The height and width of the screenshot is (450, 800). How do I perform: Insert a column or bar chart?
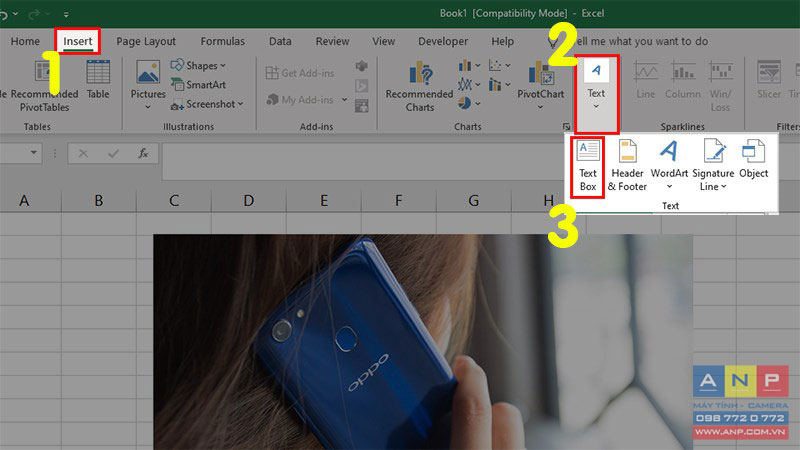pos(469,65)
